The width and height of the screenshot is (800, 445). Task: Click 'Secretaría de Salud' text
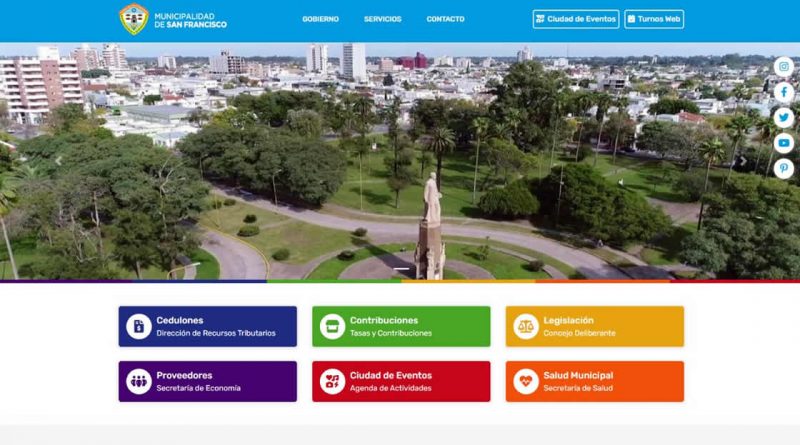point(578,388)
